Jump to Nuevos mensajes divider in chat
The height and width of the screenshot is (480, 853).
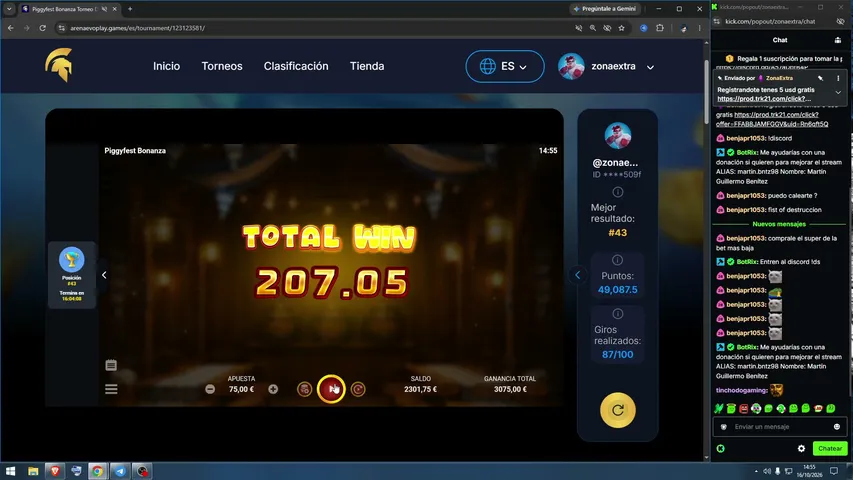click(779, 224)
